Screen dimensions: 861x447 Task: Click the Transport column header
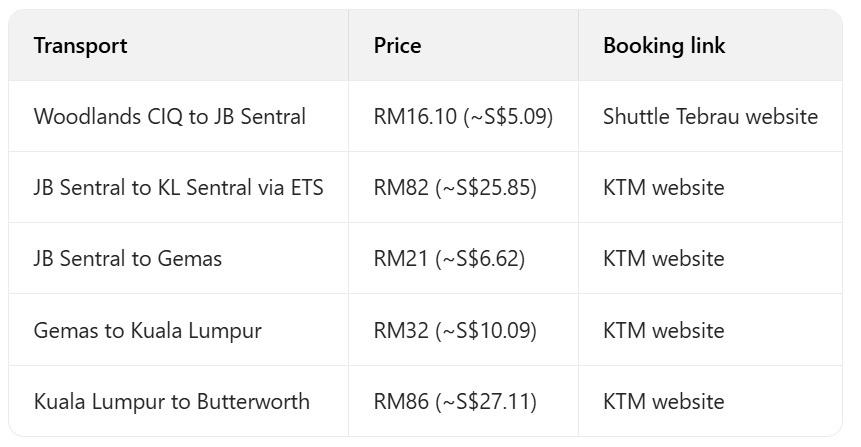click(x=80, y=46)
